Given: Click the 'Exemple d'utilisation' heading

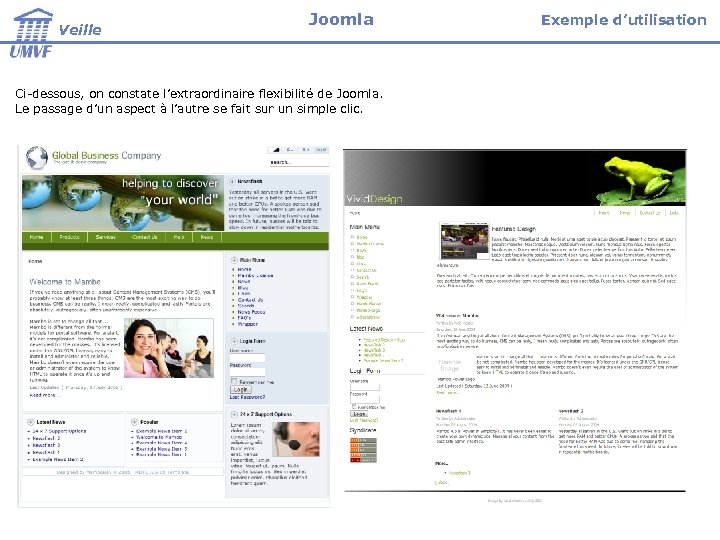Looking at the screenshot, I should (624, 20).
